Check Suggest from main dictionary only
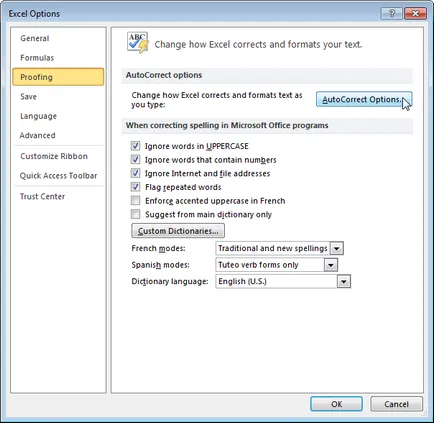 tap(135, 214)
